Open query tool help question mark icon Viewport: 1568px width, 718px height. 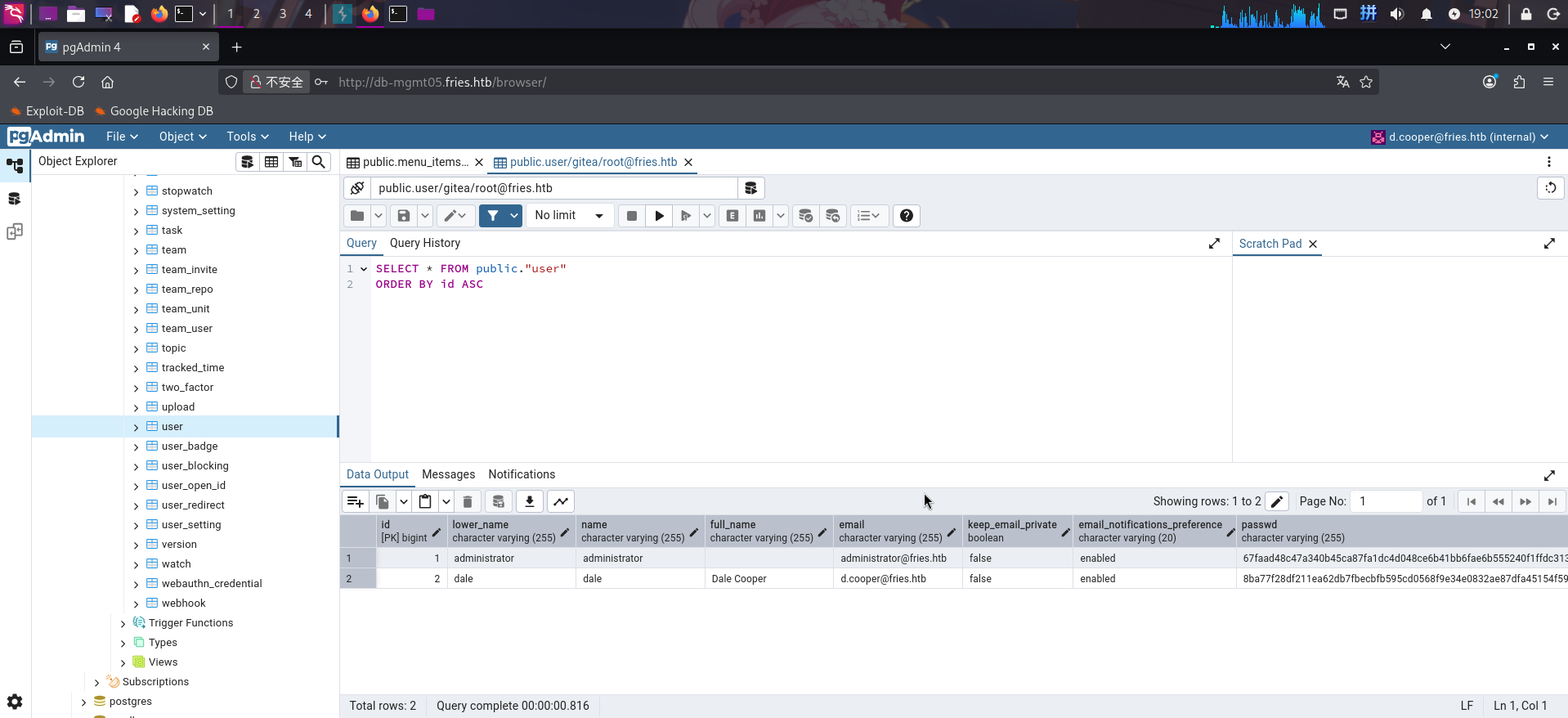click(907, 216)
